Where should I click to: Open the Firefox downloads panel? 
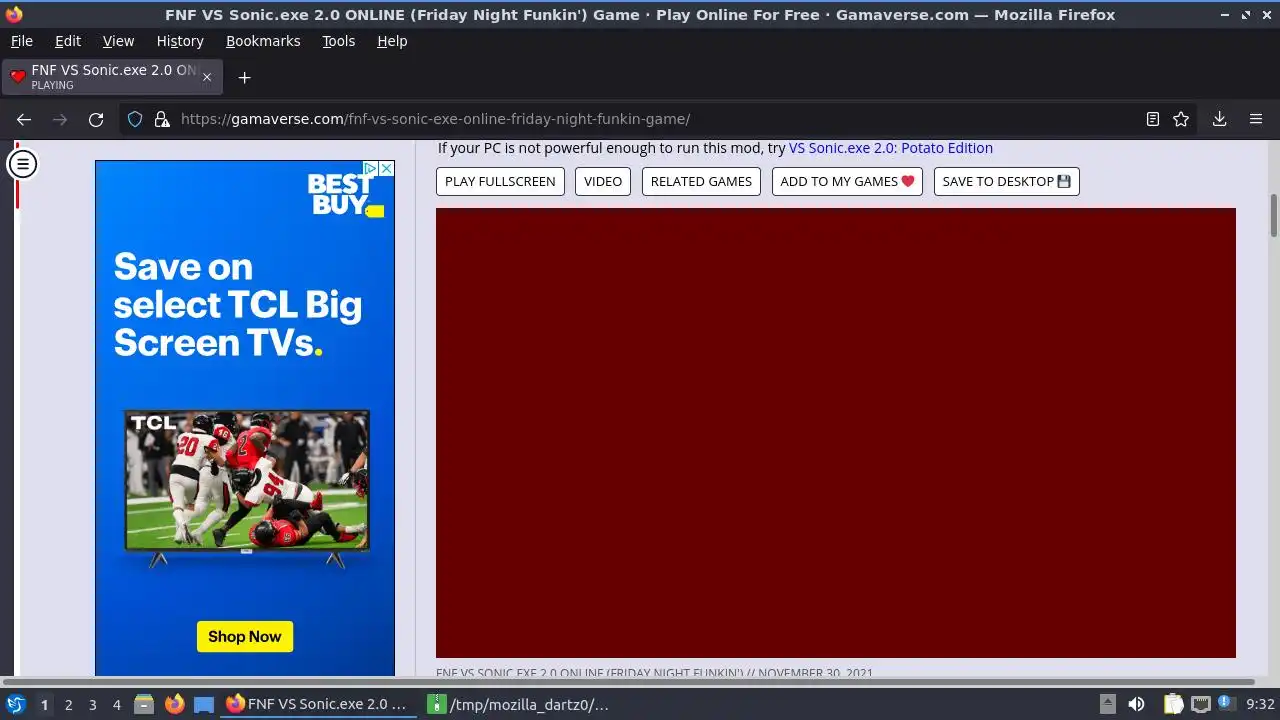1220,119
